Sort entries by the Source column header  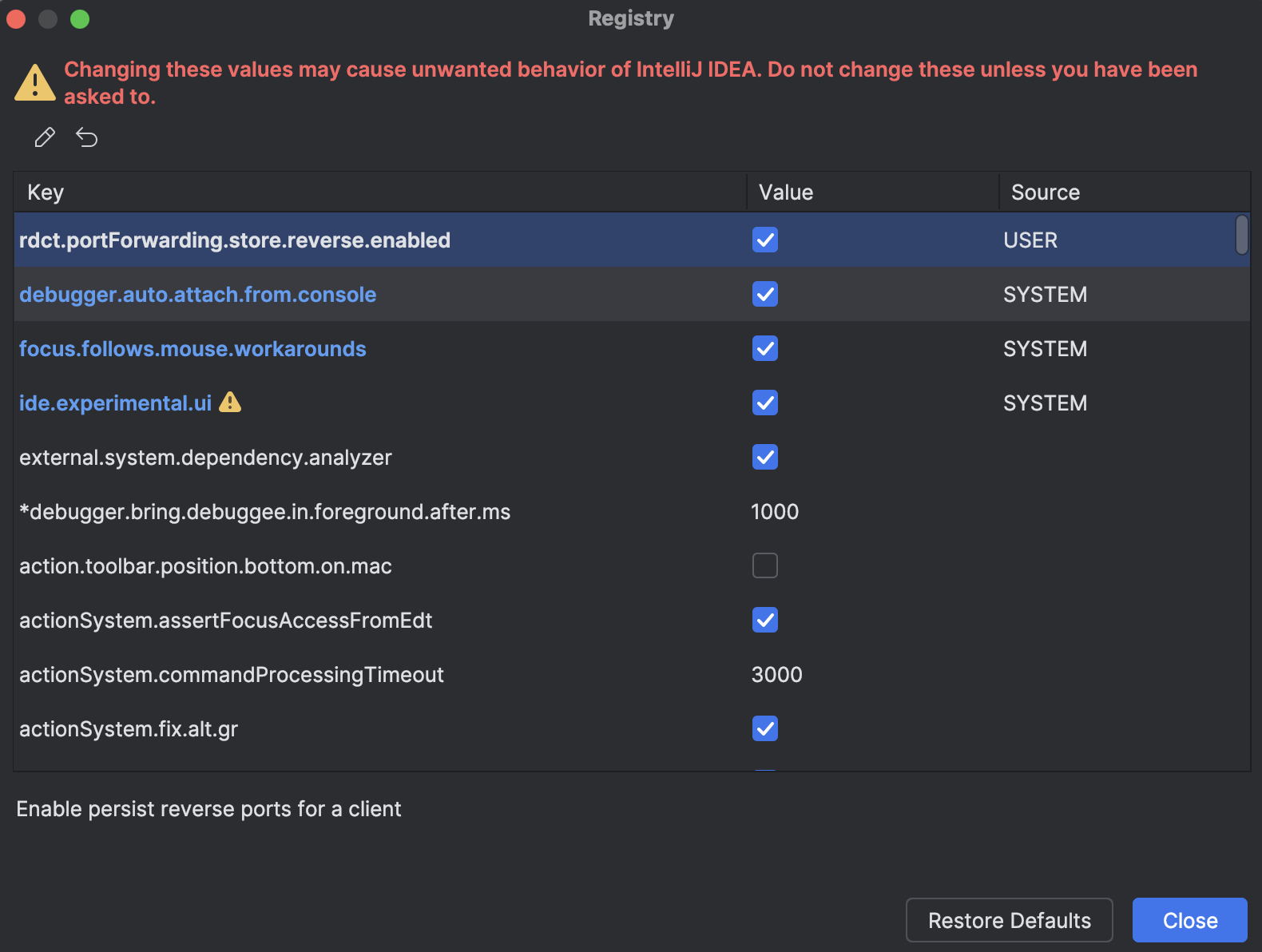pyautogui.click(x=1045, y=192)
